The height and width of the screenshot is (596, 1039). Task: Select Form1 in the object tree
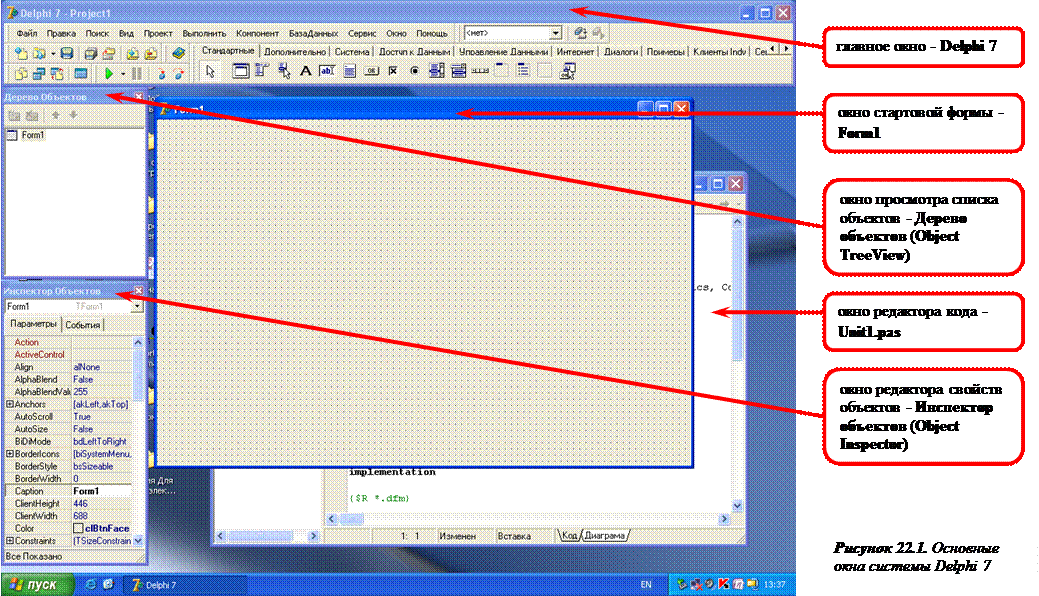tap(33, 135)
